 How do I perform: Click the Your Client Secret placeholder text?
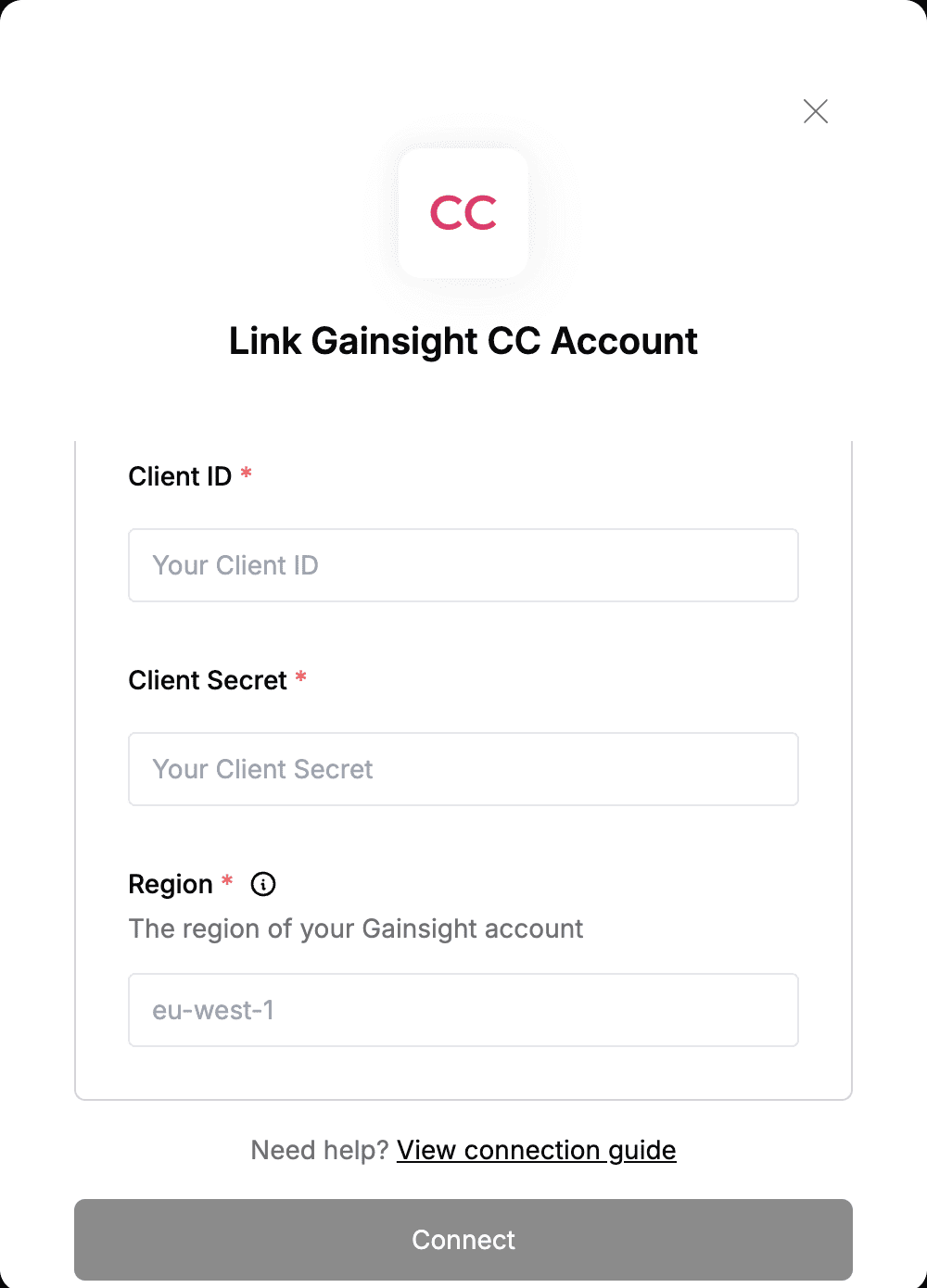[x=262, y=769]
